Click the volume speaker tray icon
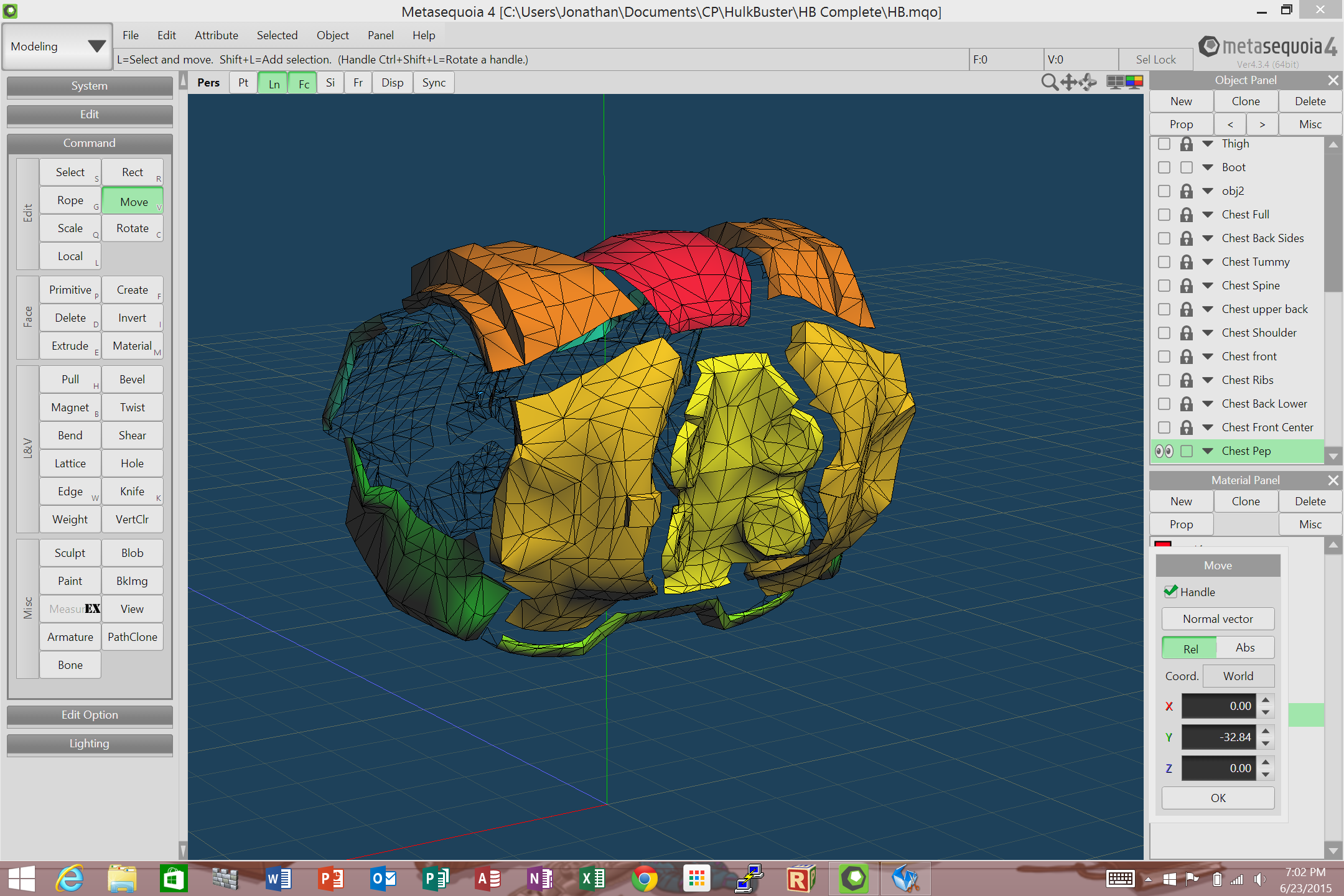 [x=1259, y=879]
